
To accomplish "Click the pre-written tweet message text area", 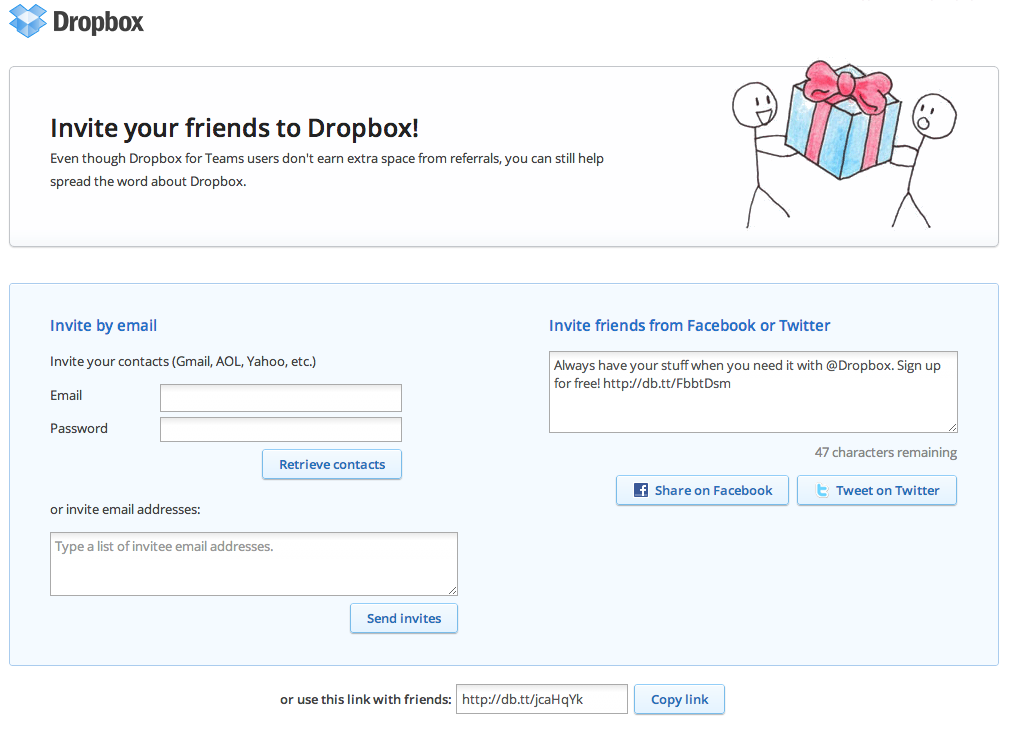I will [x=753, y=392].
